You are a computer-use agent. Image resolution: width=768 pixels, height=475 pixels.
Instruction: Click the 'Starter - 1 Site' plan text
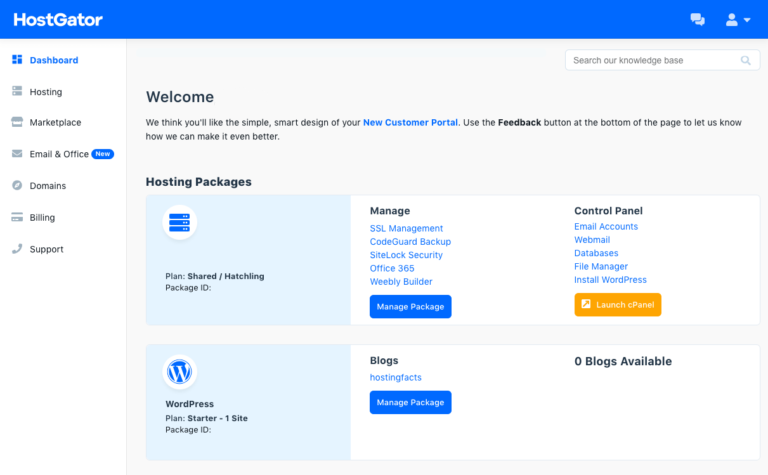coord(217,418)
